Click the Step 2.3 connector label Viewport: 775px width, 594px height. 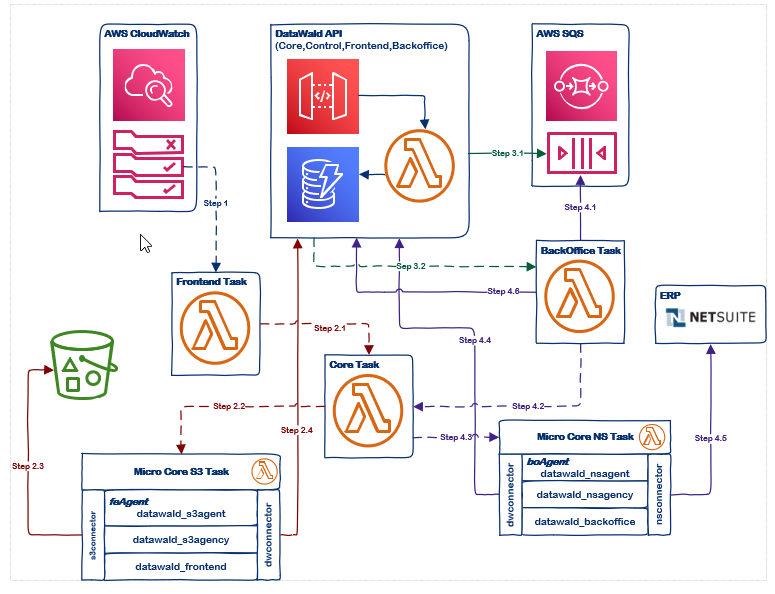pos(28,466)
